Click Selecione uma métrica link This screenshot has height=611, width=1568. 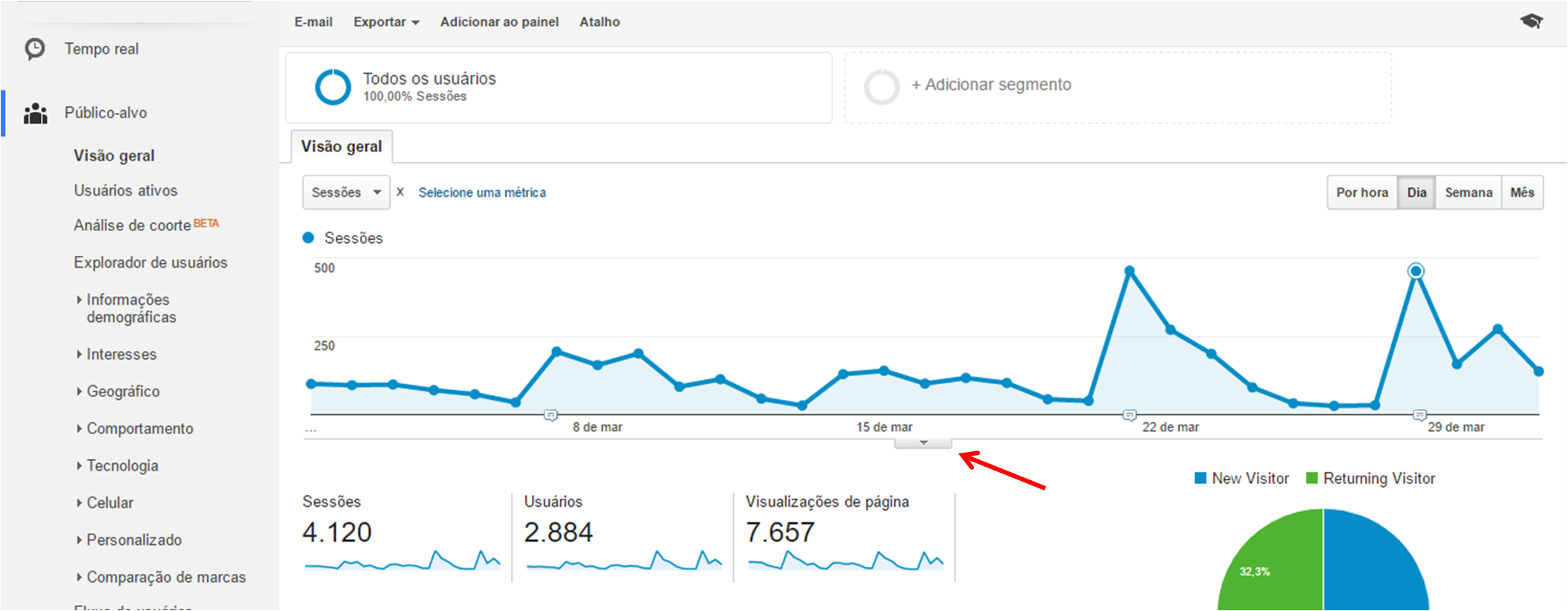click(482, 193)
